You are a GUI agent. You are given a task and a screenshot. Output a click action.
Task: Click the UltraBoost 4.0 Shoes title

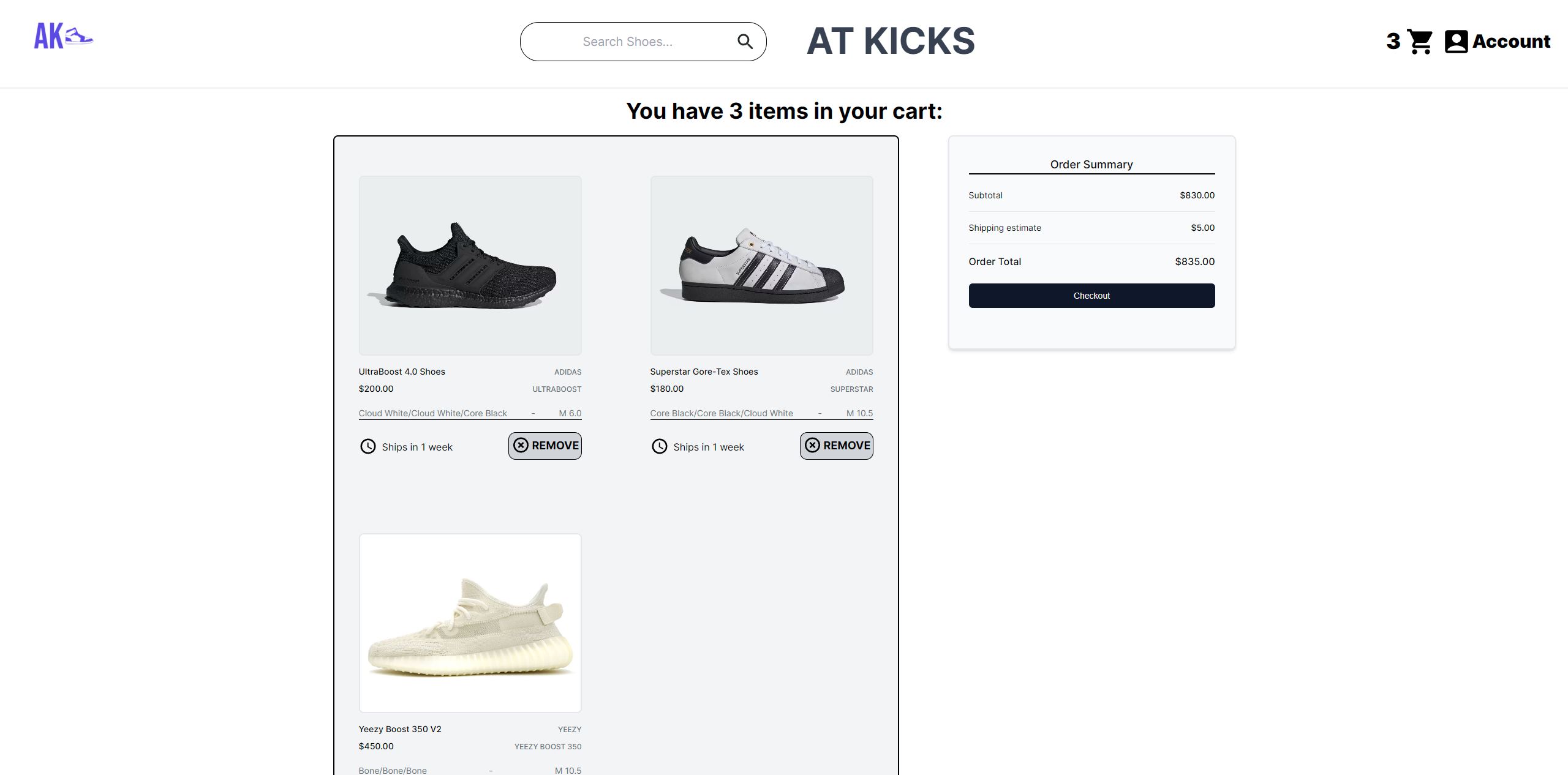tap(402, 372)
